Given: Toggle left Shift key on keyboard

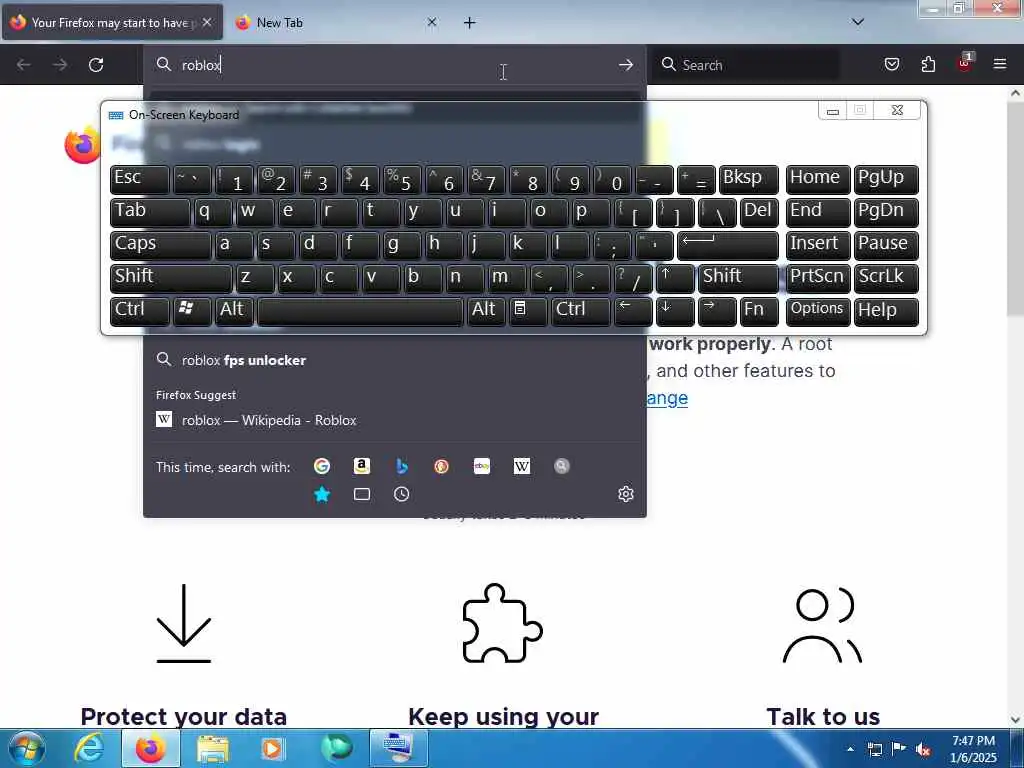Looking at the screenshot, I should coord(171,279).
